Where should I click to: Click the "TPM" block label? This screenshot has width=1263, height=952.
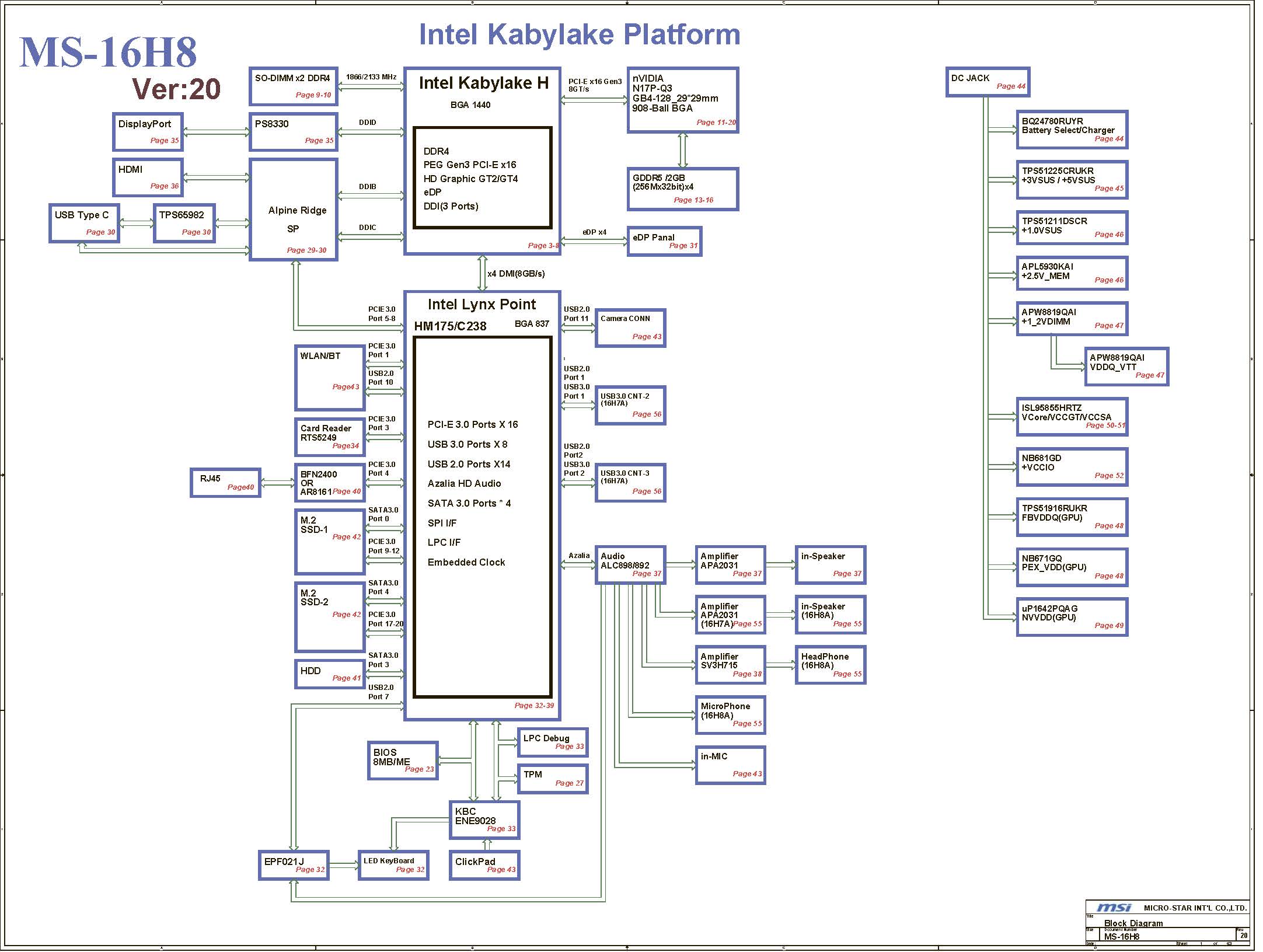pos(533,775)
